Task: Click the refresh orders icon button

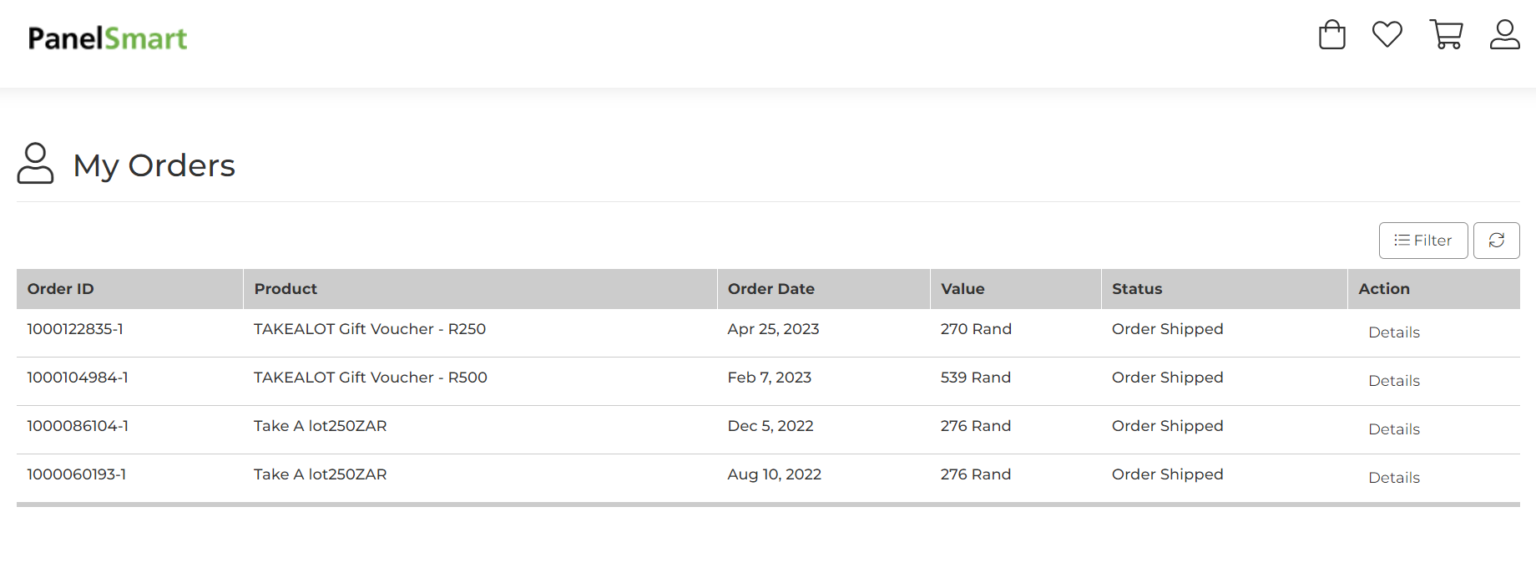Action: [1496, 240]
